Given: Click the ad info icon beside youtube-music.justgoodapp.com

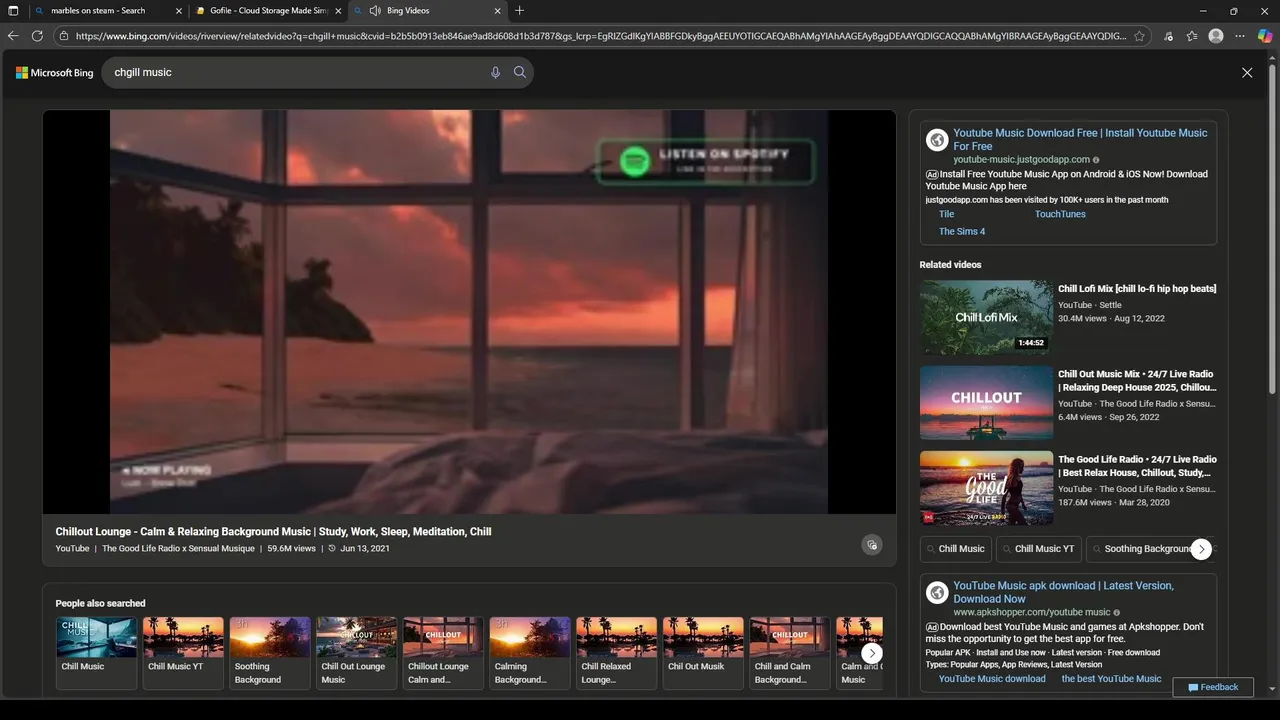Looking at the screenshot, I should (1096, 160).
